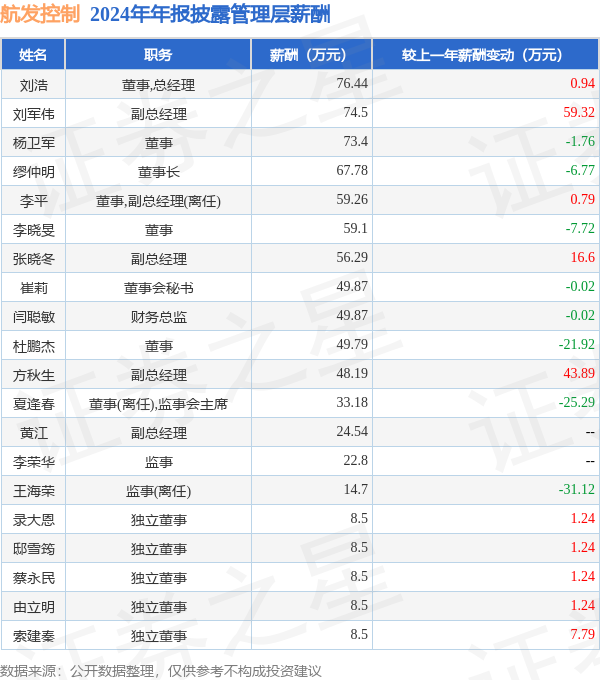Screen dimensions: 600x680
Task: Select the 董事长 position cell
Action: (x=158, y=172)
